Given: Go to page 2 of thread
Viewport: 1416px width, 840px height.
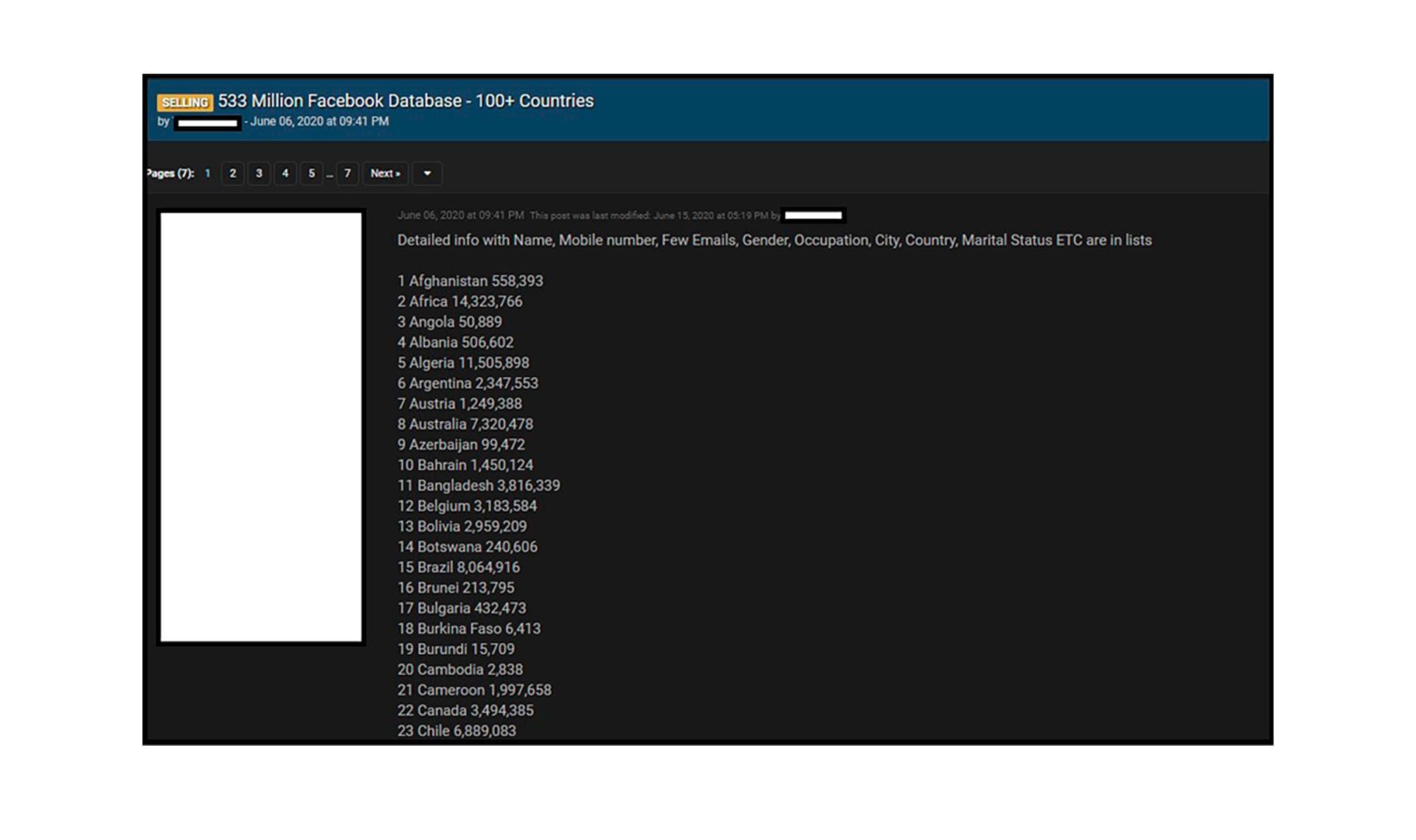Looking at the screenshot, I should point(232,173).
